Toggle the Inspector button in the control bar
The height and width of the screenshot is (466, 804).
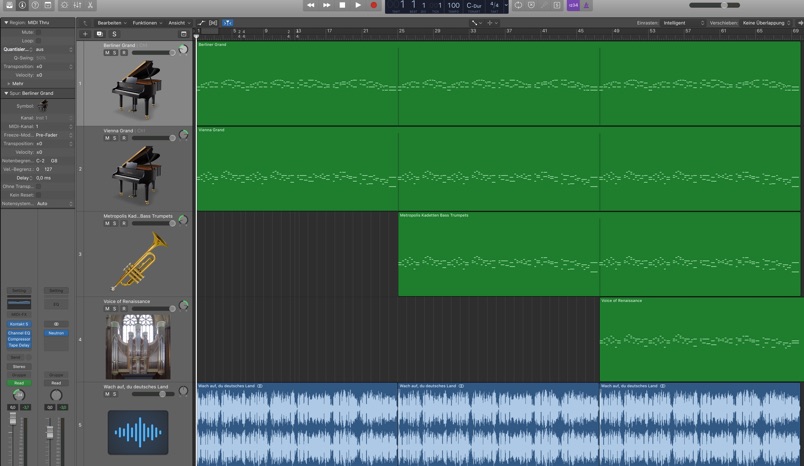[22, 5]
